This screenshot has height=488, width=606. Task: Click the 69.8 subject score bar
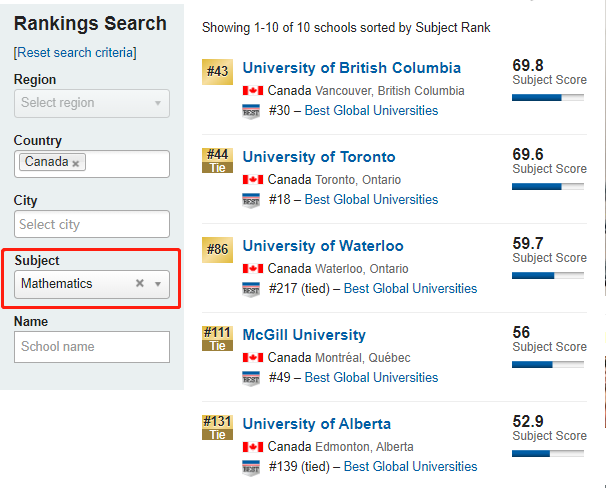(x=549, y=98)
